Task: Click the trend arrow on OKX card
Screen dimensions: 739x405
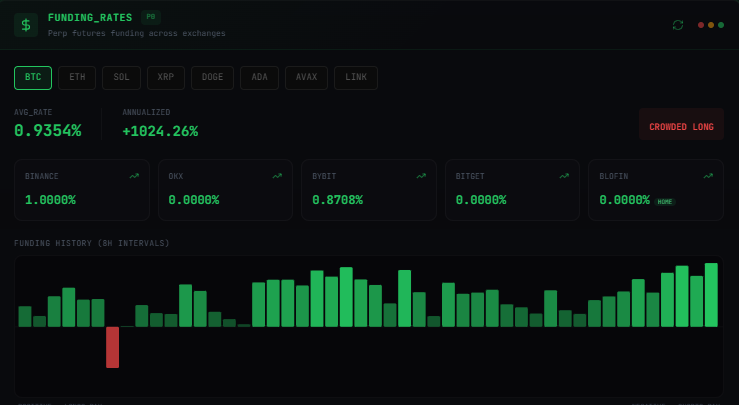Action: 277,176
